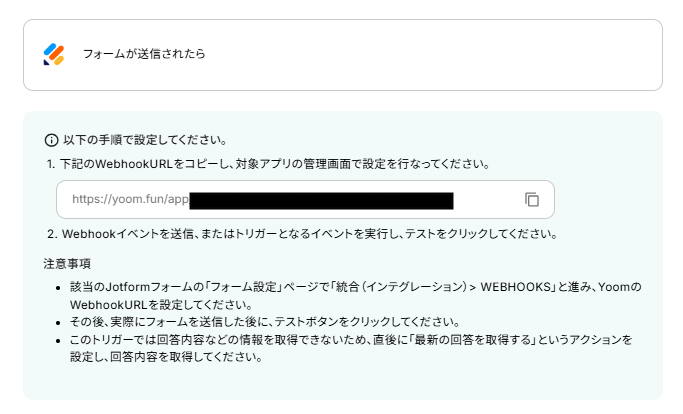Click step 2 Webhookイベントを送信 instruction
The height and width of the screenshot is (414, 683).
pyautogui.click(x=303, y=234)
